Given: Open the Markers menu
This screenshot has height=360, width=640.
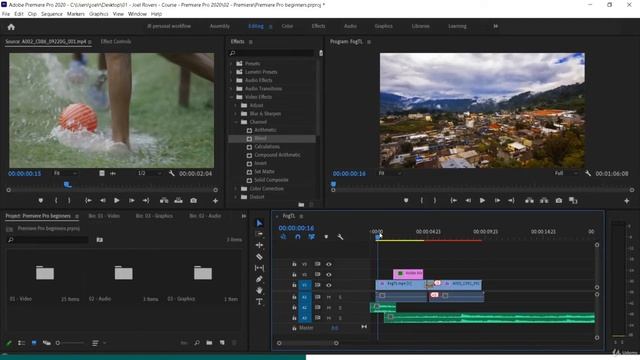Looking at the screenshot, I should pos(76,14).
